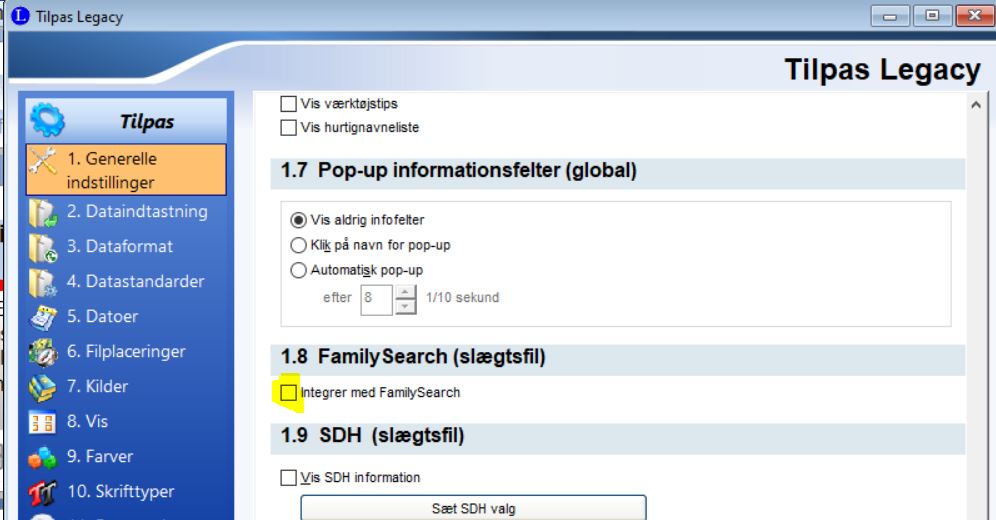The width and height of the screenshot is (996, 520).
Task: Select Vis aldrig infofelter radio button
Action: pyautogui.click(x=298, y=220)
